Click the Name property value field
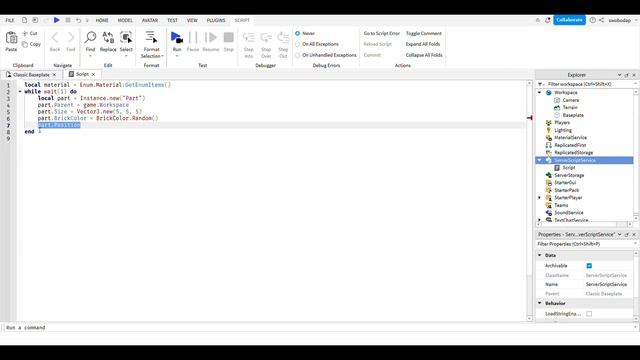The width and height of the screenshot is (640, 360). (609, 284)
